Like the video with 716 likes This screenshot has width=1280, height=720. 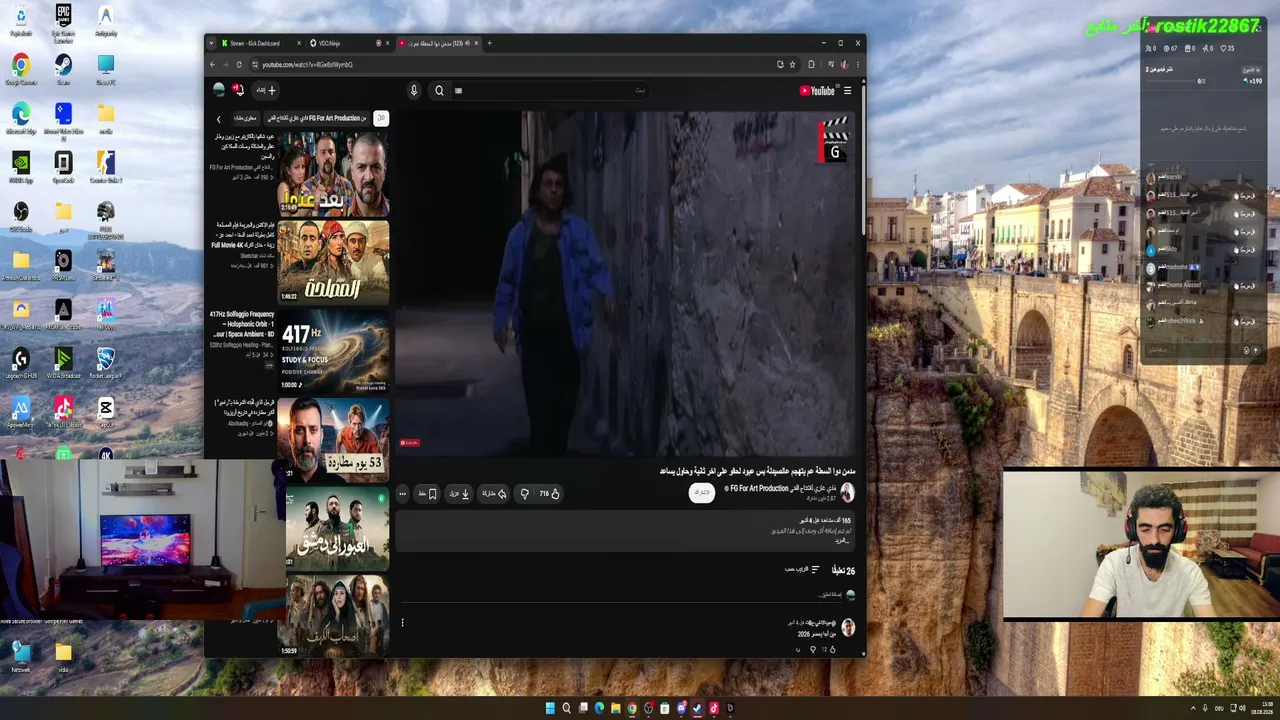click(x=550, y=493)
